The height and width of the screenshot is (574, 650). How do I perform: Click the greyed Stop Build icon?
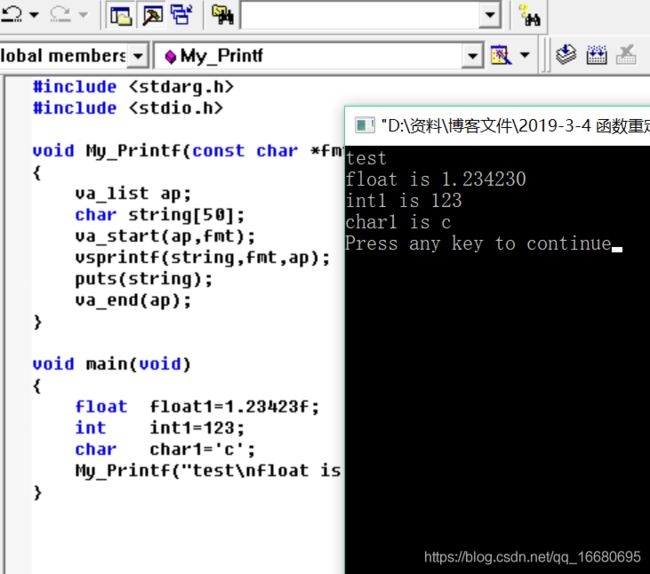click(626, 55)
